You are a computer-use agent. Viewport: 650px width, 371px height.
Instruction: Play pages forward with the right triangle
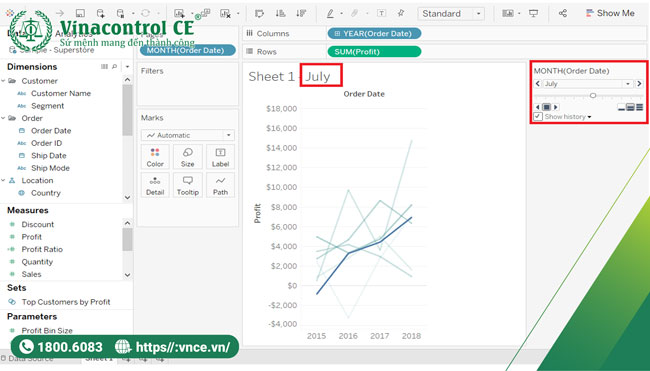[556, 107]
